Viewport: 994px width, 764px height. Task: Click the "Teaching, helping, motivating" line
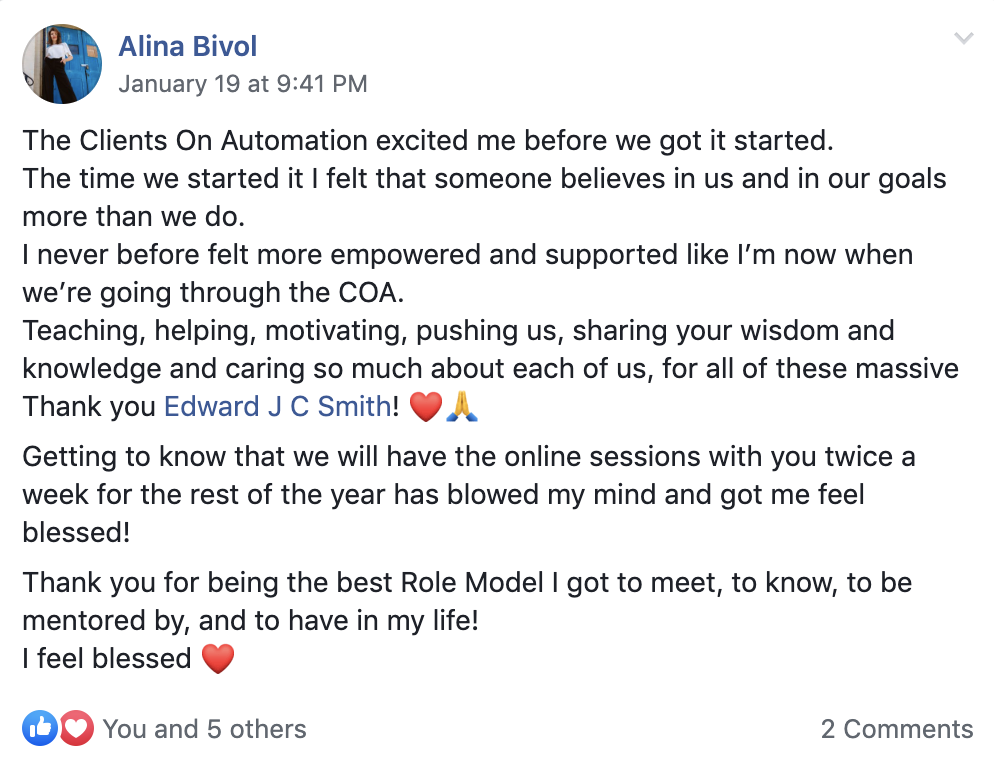(x=458, y=330)
